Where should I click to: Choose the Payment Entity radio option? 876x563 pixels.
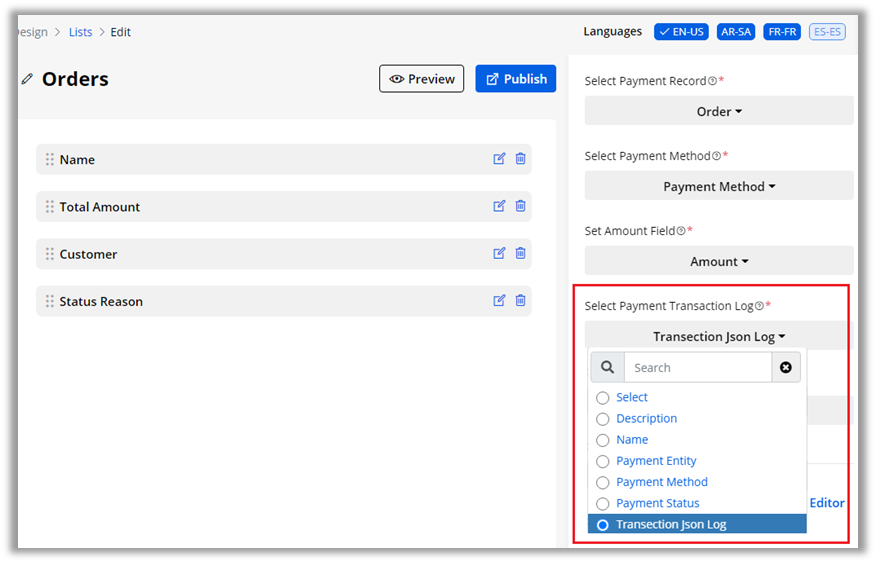(x=602, y=461)
